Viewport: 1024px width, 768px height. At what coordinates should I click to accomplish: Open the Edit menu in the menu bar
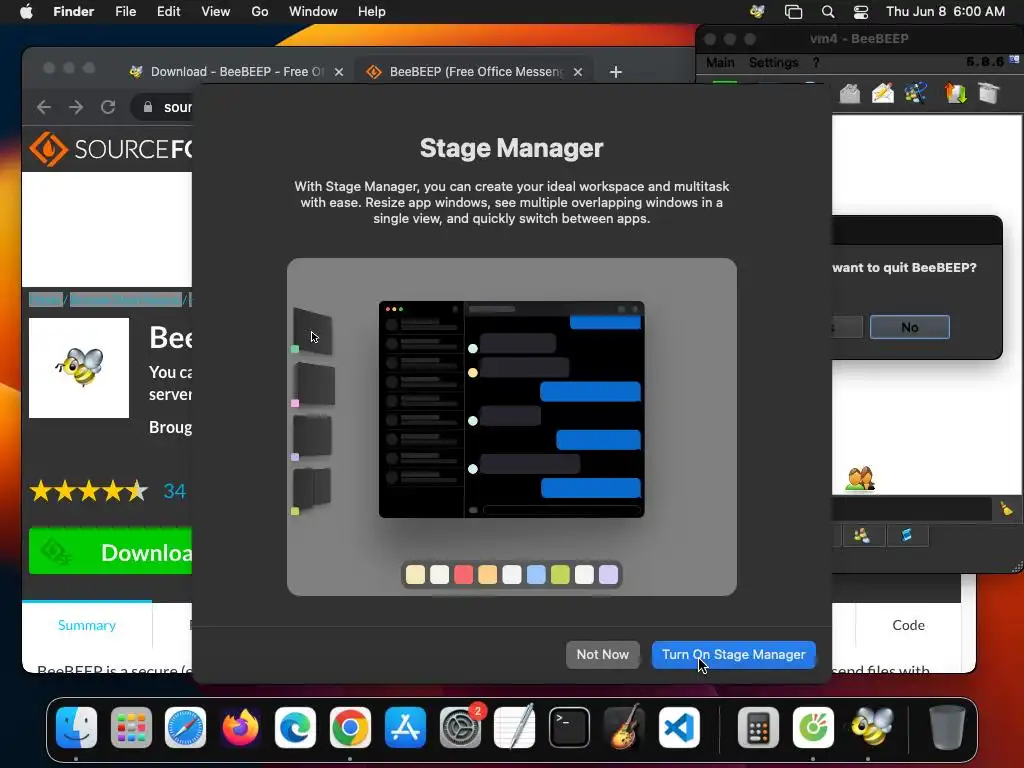[x=168, y=12]
